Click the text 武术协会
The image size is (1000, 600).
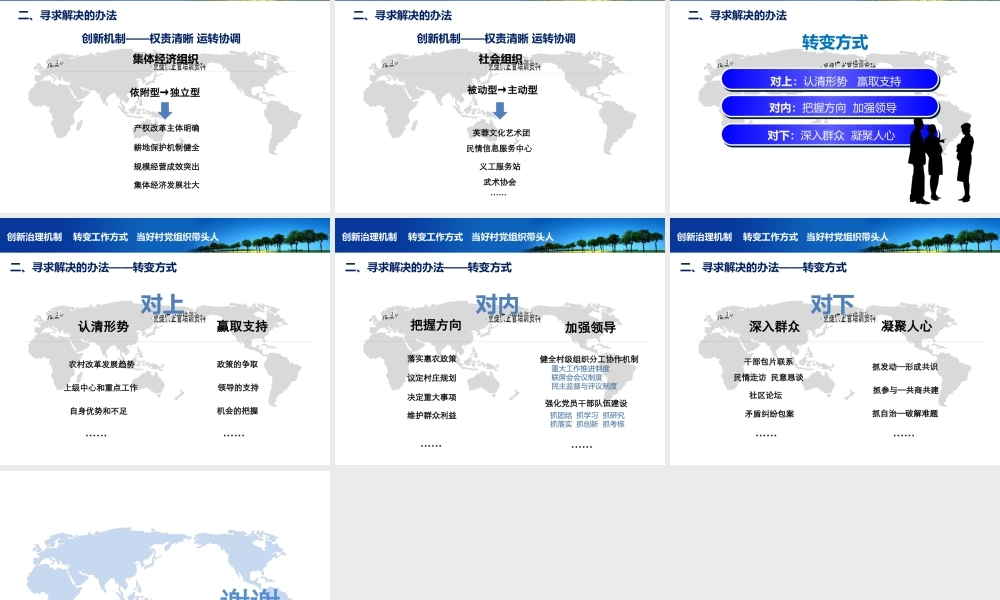pyautogui.click(x=500, y=182)
